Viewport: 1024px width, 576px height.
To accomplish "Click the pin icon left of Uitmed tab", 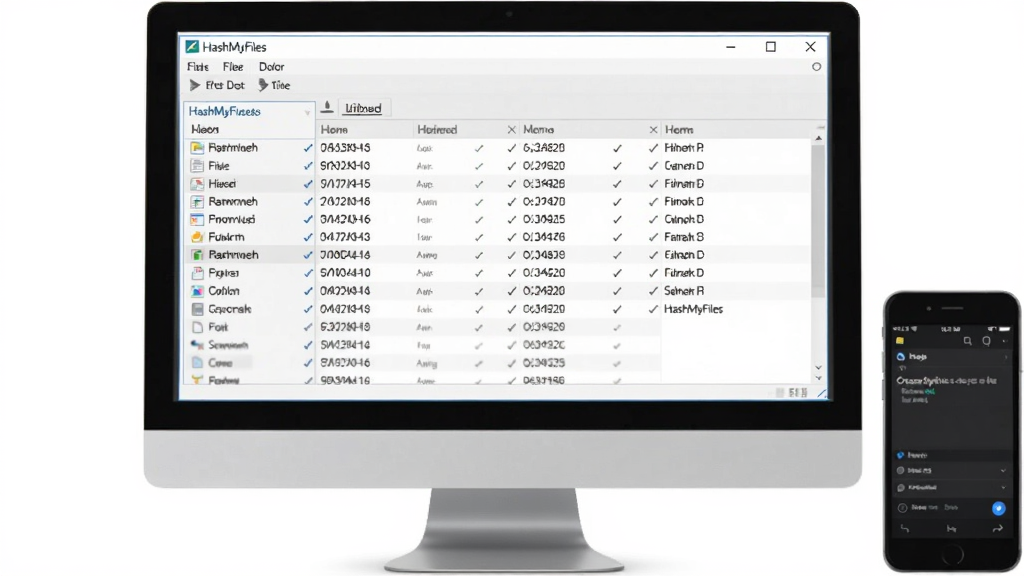I will (327, 107).
